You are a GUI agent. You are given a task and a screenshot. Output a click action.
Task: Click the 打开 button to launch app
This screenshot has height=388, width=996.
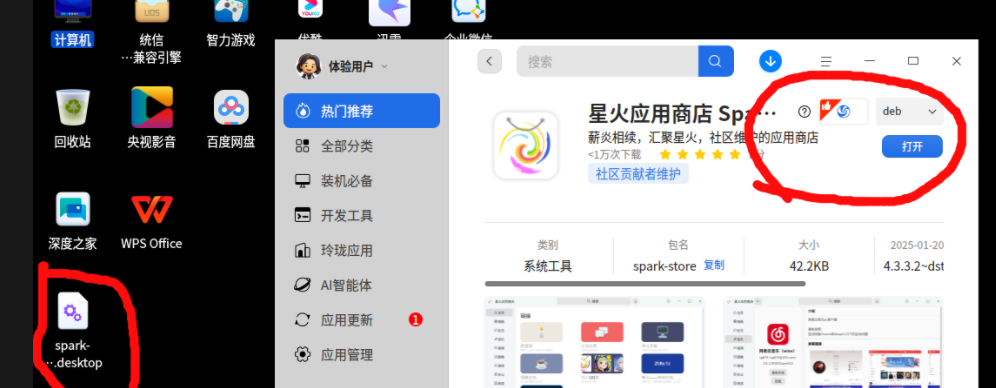click(x=912, y=147)
